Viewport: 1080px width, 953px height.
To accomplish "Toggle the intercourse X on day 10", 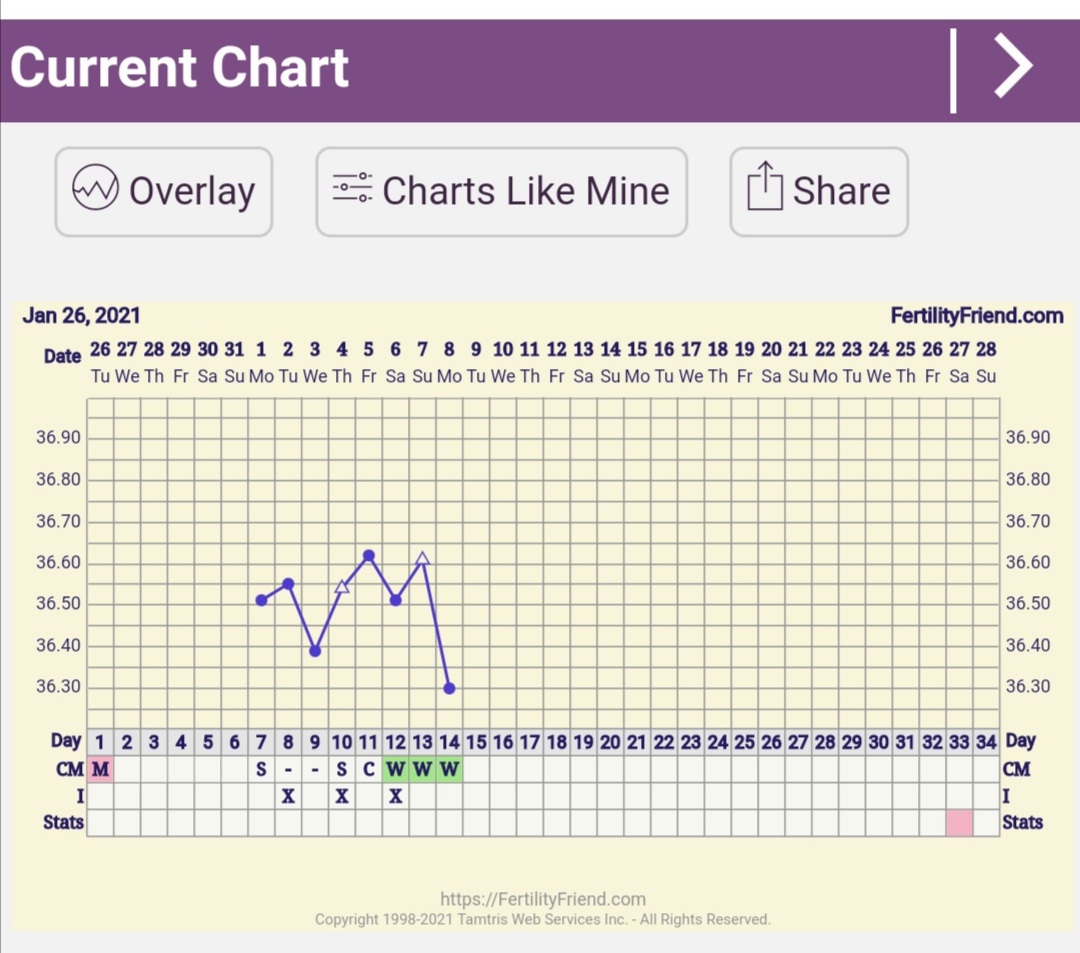I will point(342,796).
